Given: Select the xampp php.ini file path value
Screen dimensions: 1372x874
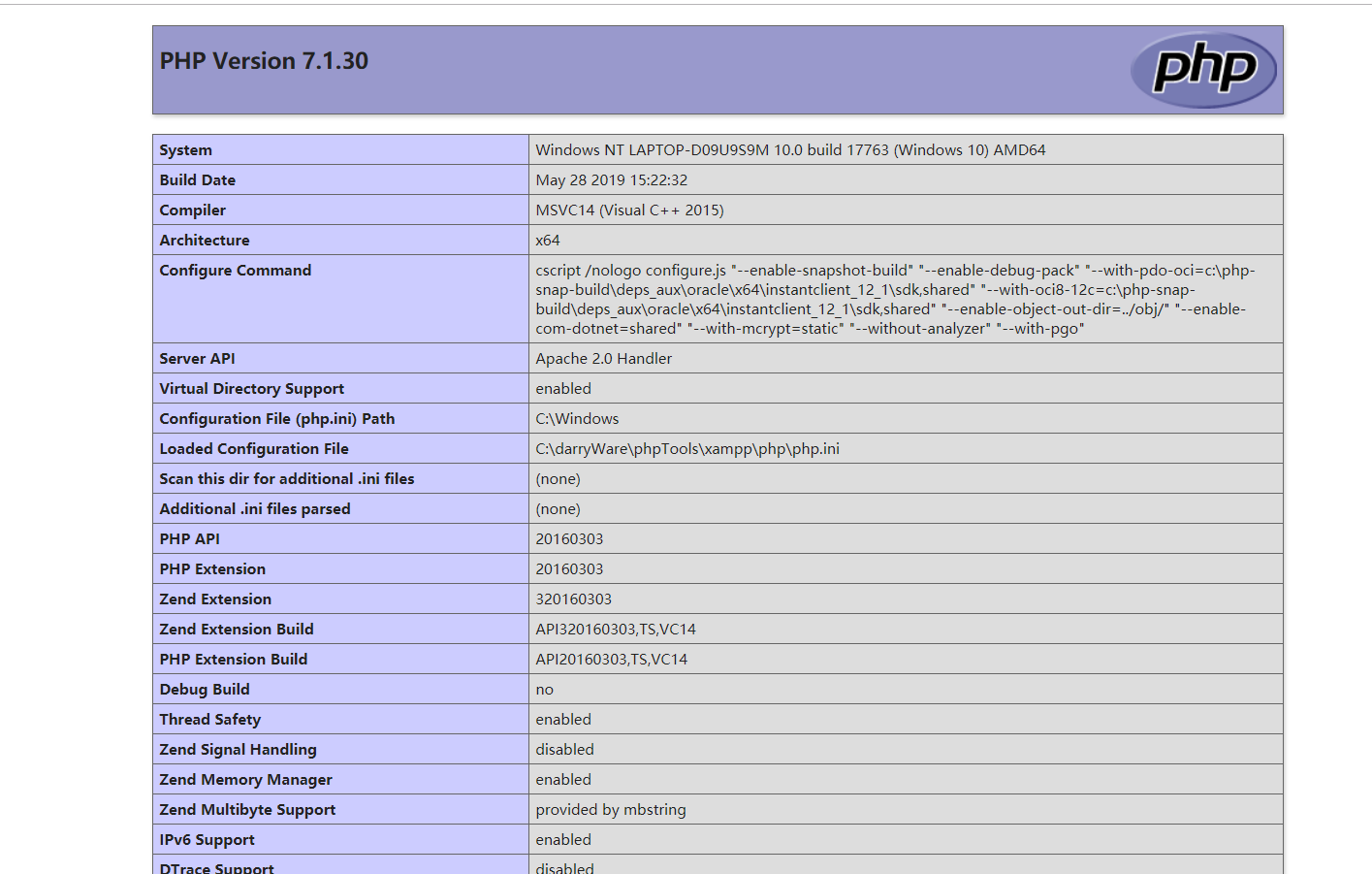Looking at the screenshot, I should [x=687, y=449].
